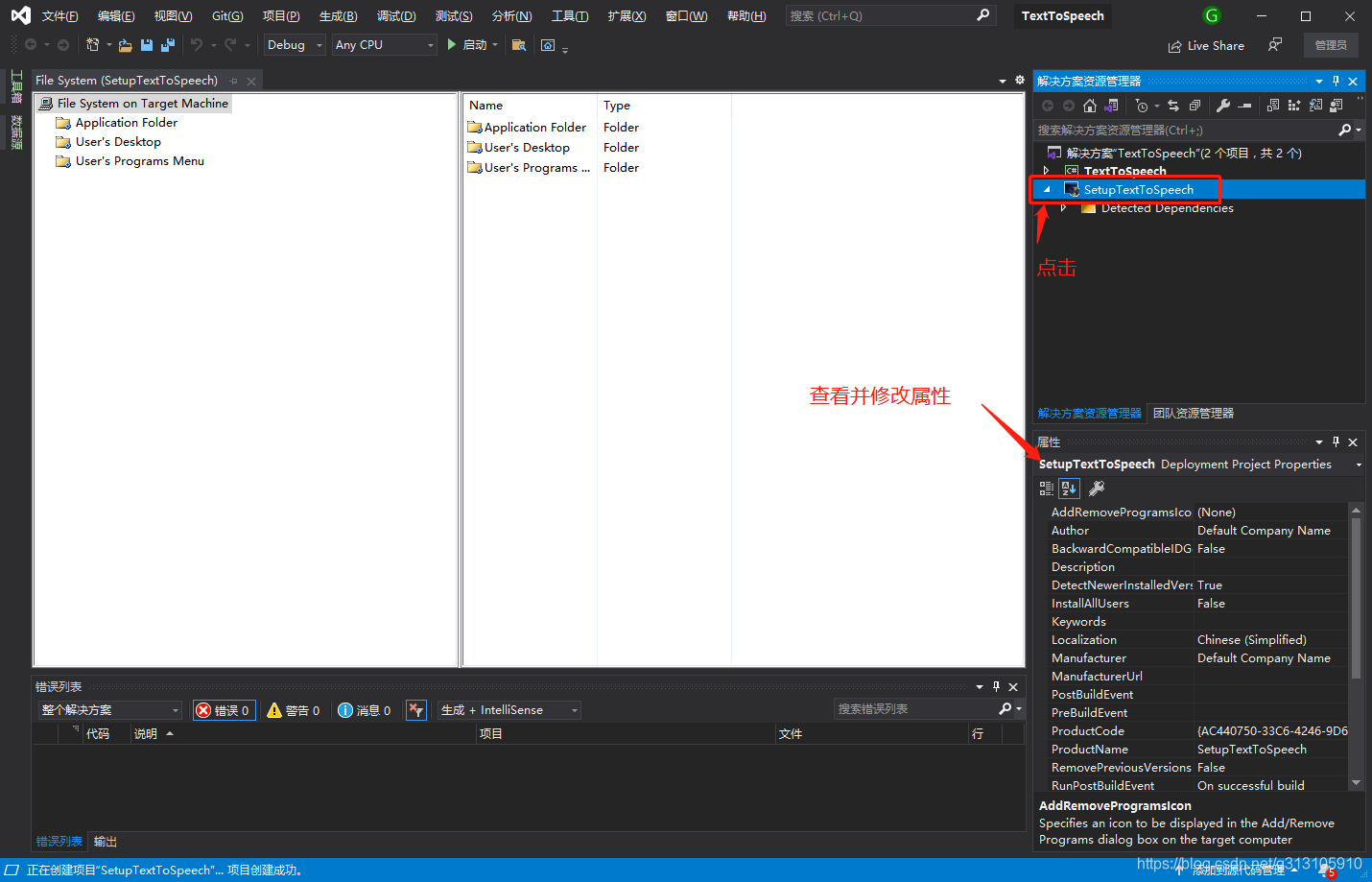The height and width of the screenshot is (882, 1372).
Task: Pin the Properties panel
Action: tap(1336, 442)
